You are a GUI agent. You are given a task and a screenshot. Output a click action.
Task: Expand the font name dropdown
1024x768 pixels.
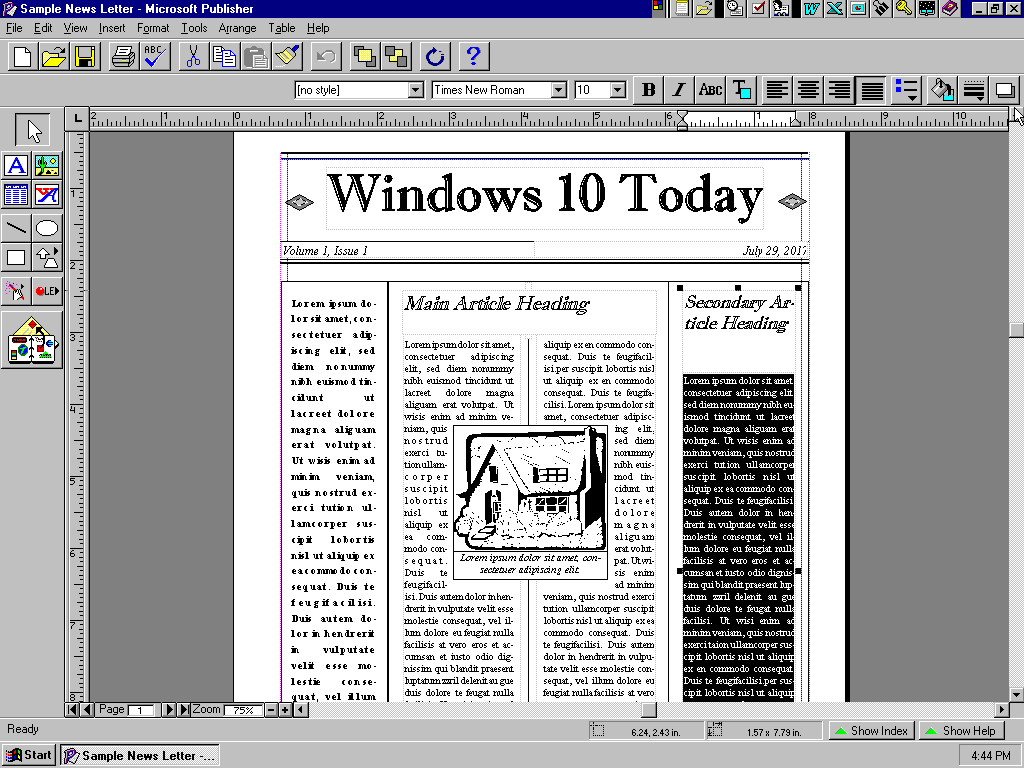point(559,90)
